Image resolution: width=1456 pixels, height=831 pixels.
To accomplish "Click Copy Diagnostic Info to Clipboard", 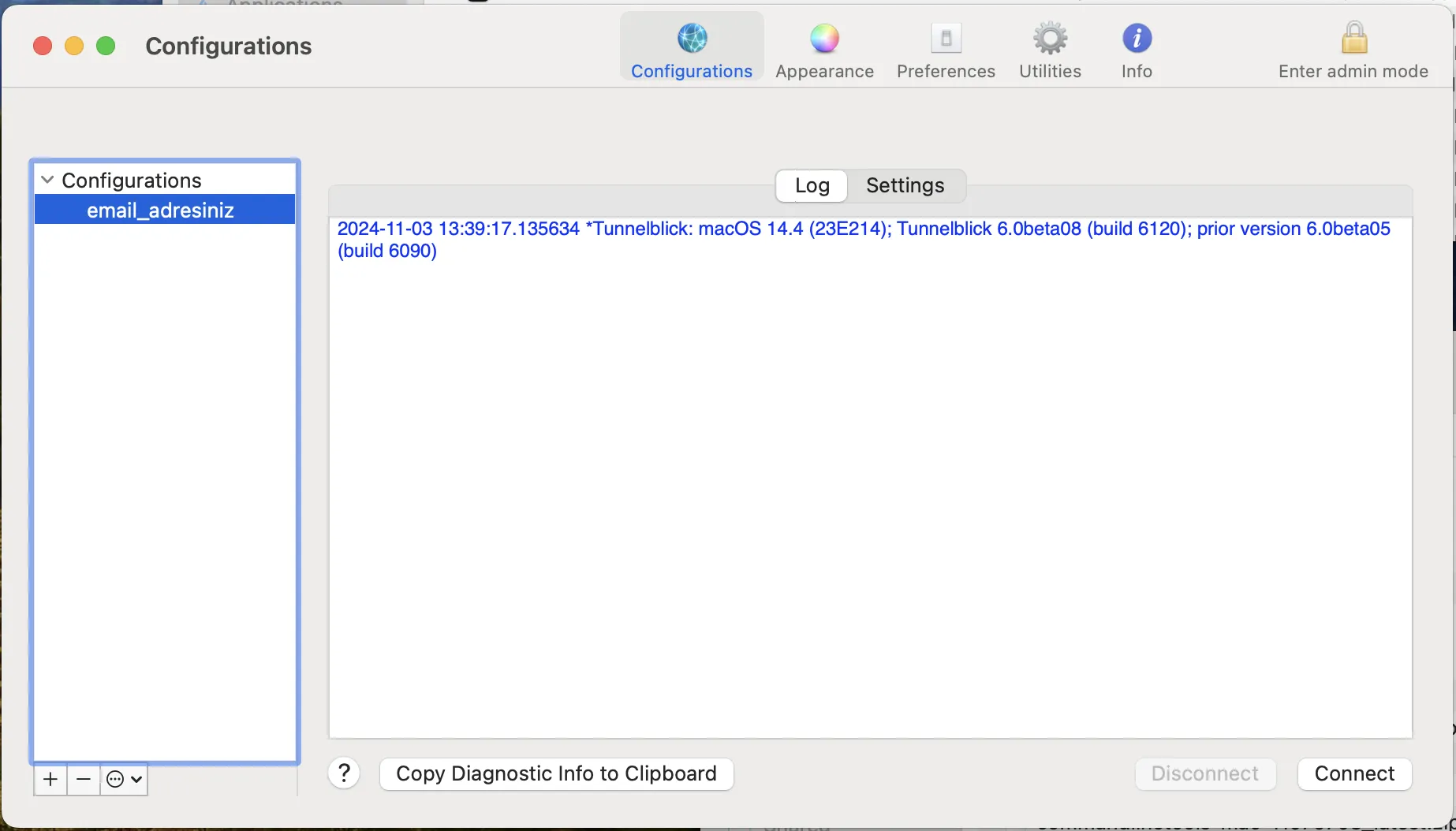I will (x=556, y=773).
